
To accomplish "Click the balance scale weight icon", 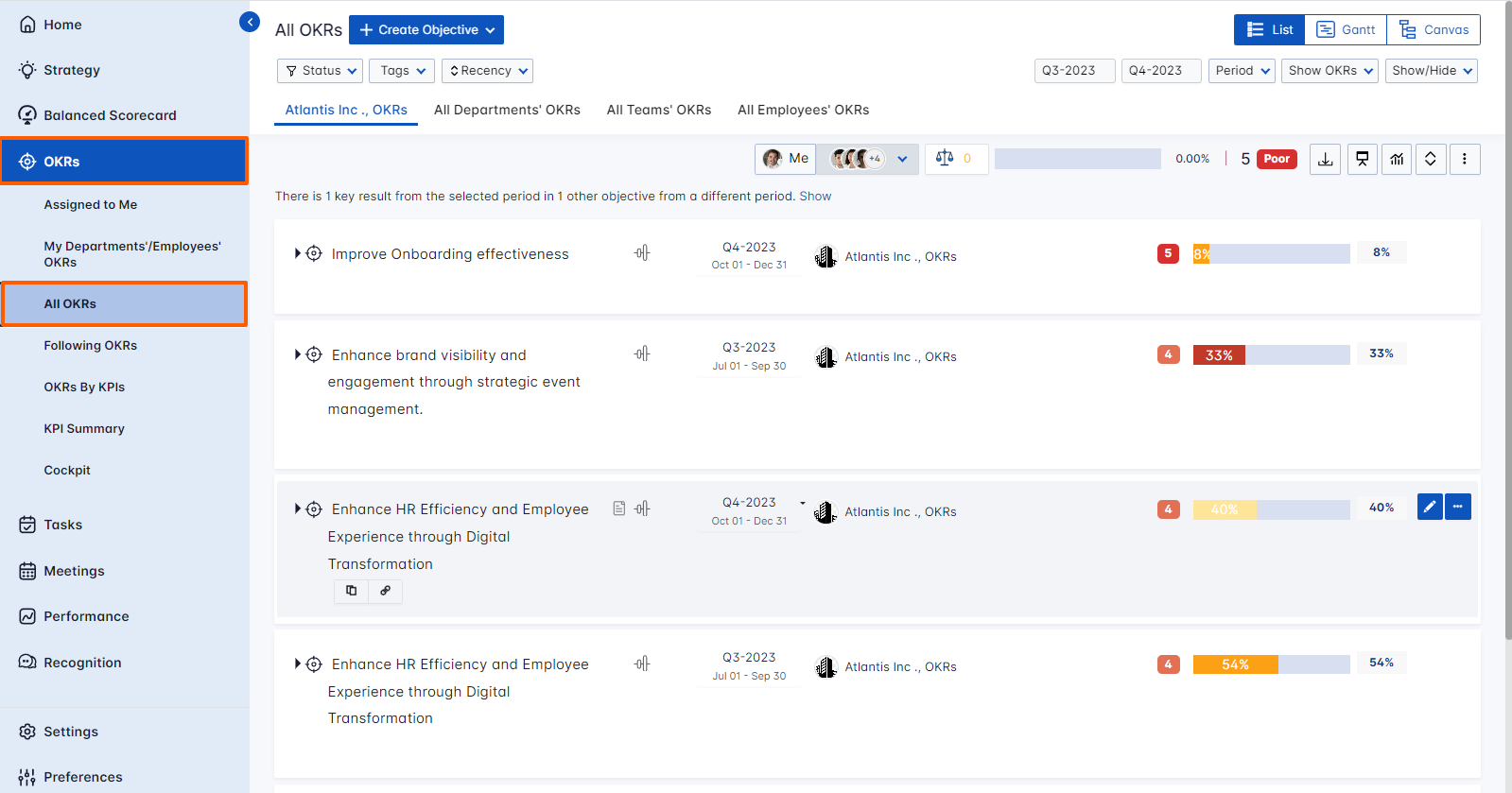I will tap(945, 158).
